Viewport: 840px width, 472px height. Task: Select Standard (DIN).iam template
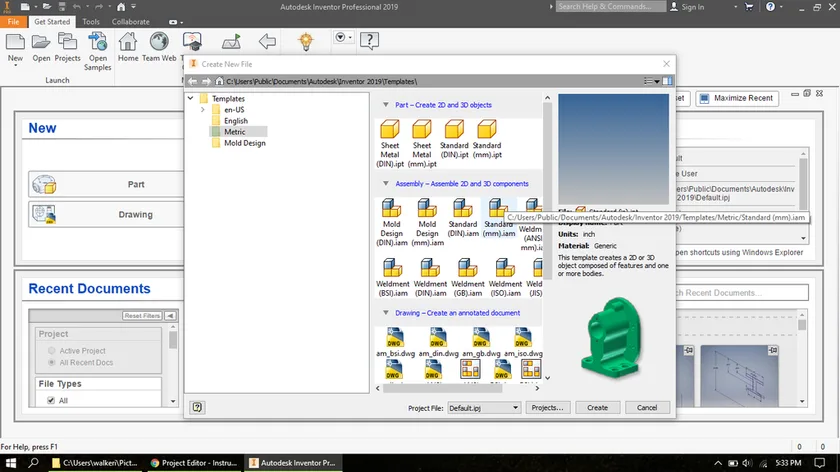coord(462,218)
